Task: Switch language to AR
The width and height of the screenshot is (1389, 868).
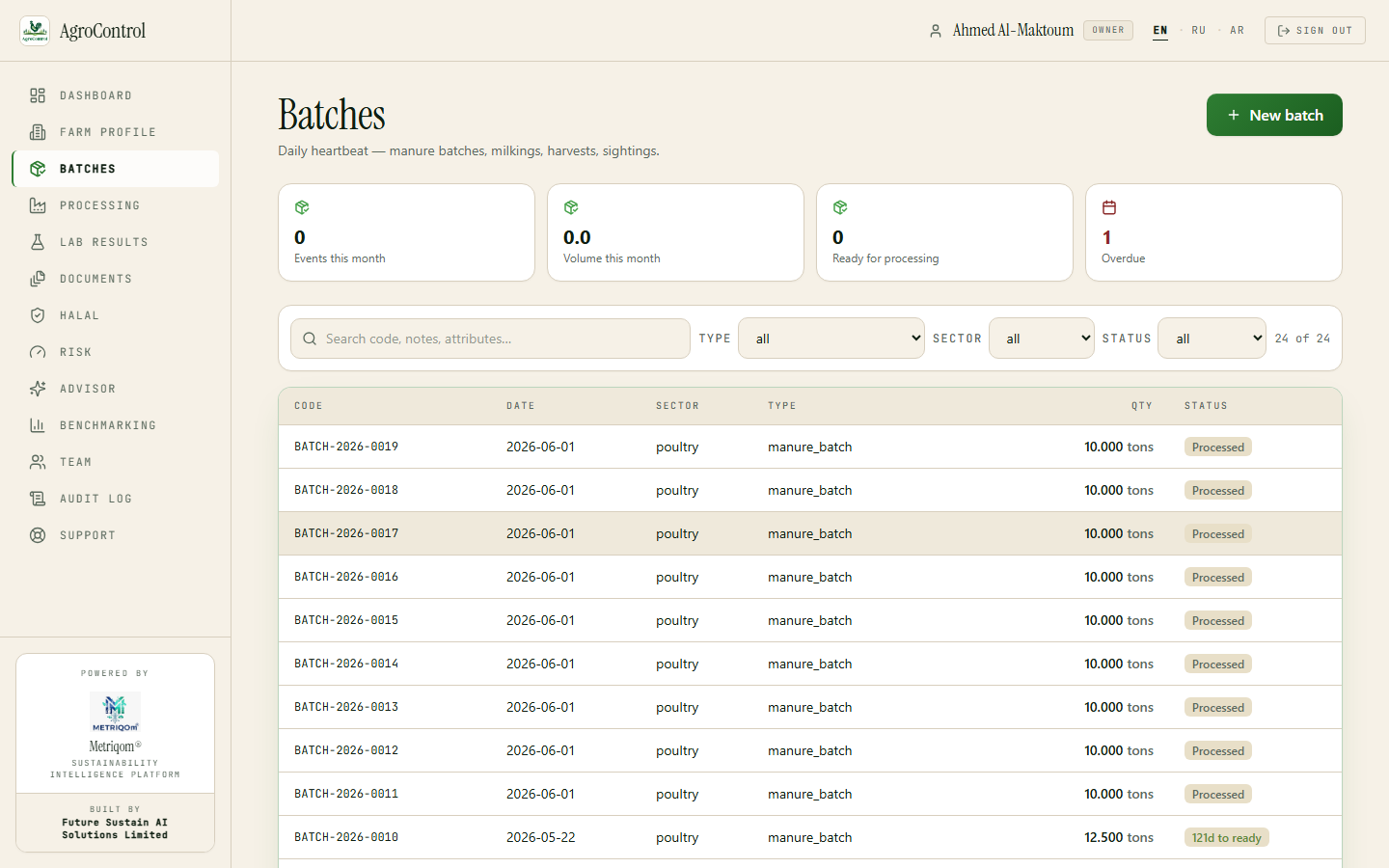Action: (1238, 31)
